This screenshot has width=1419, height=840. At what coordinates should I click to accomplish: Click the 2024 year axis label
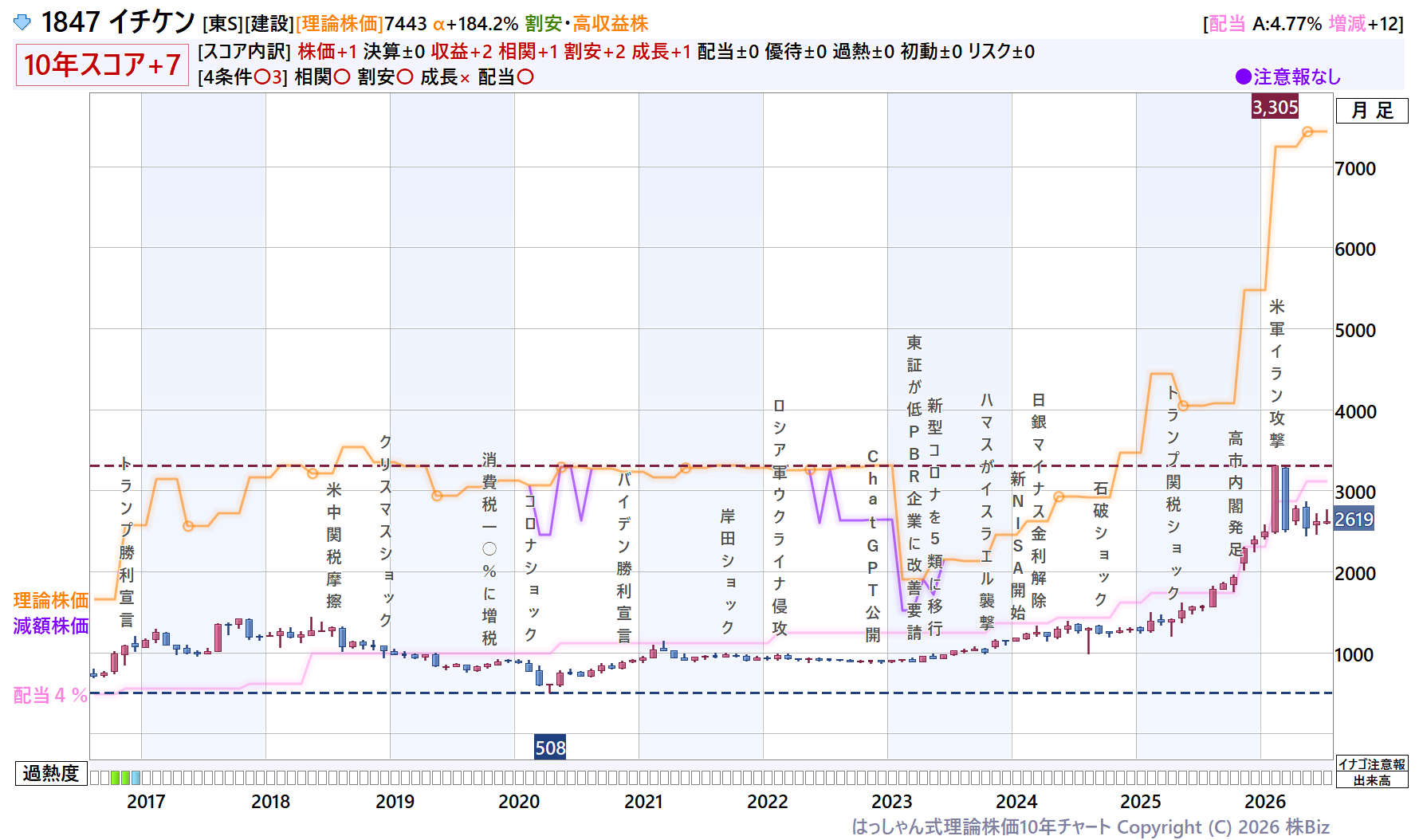pyautogui.click(x=1016, y=802)
